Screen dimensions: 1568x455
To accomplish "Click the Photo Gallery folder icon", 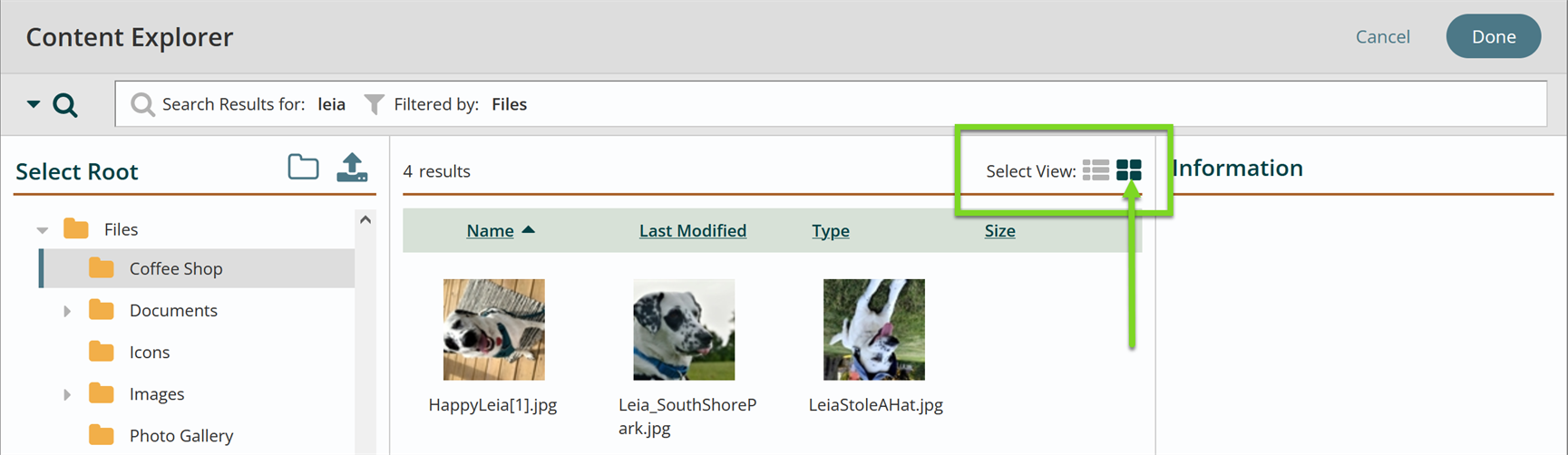I will tap(102, 435).
